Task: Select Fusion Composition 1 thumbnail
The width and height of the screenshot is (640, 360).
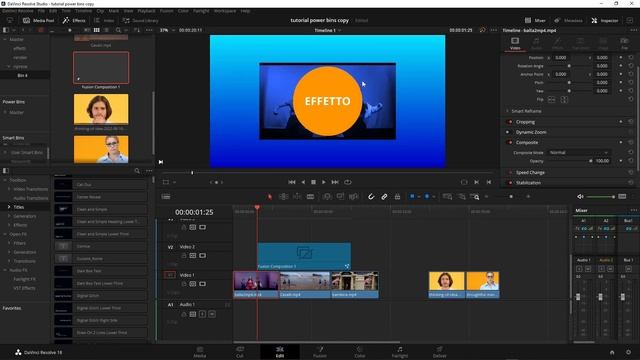Action: (x=101, y=68)
